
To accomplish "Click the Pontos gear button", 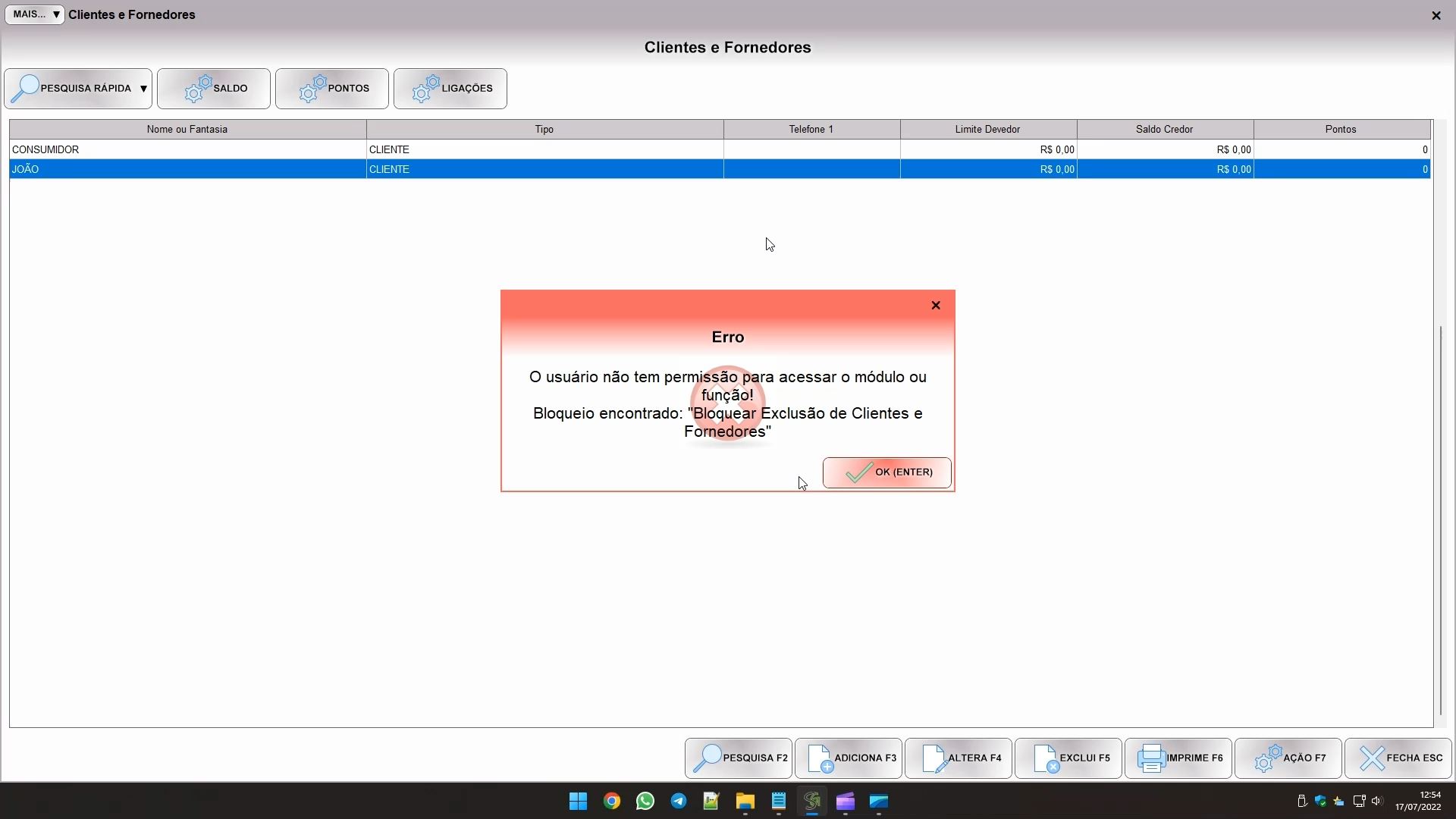I will (332, 89).
